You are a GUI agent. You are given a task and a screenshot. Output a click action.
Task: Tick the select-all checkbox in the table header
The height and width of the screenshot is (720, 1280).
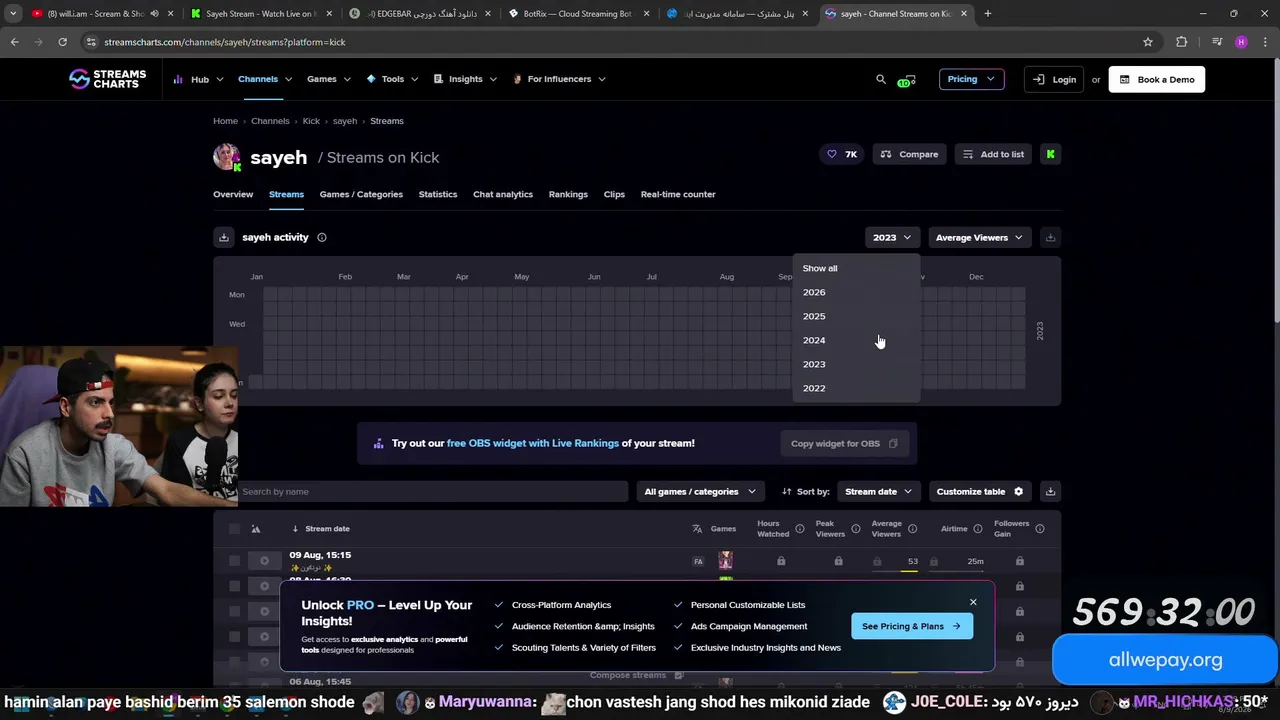[x=234, y=529]
